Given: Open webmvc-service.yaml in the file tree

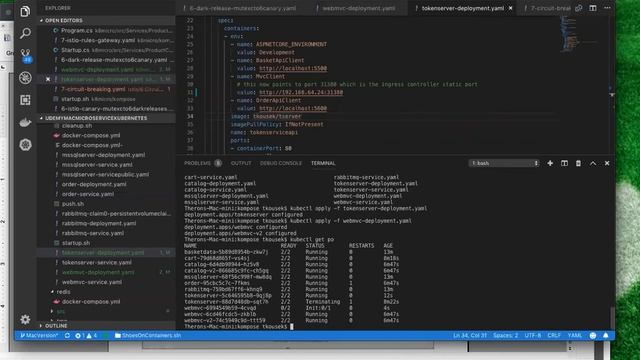Looking at the screenshot, I should pyautogui.click(x=92, y=282).
